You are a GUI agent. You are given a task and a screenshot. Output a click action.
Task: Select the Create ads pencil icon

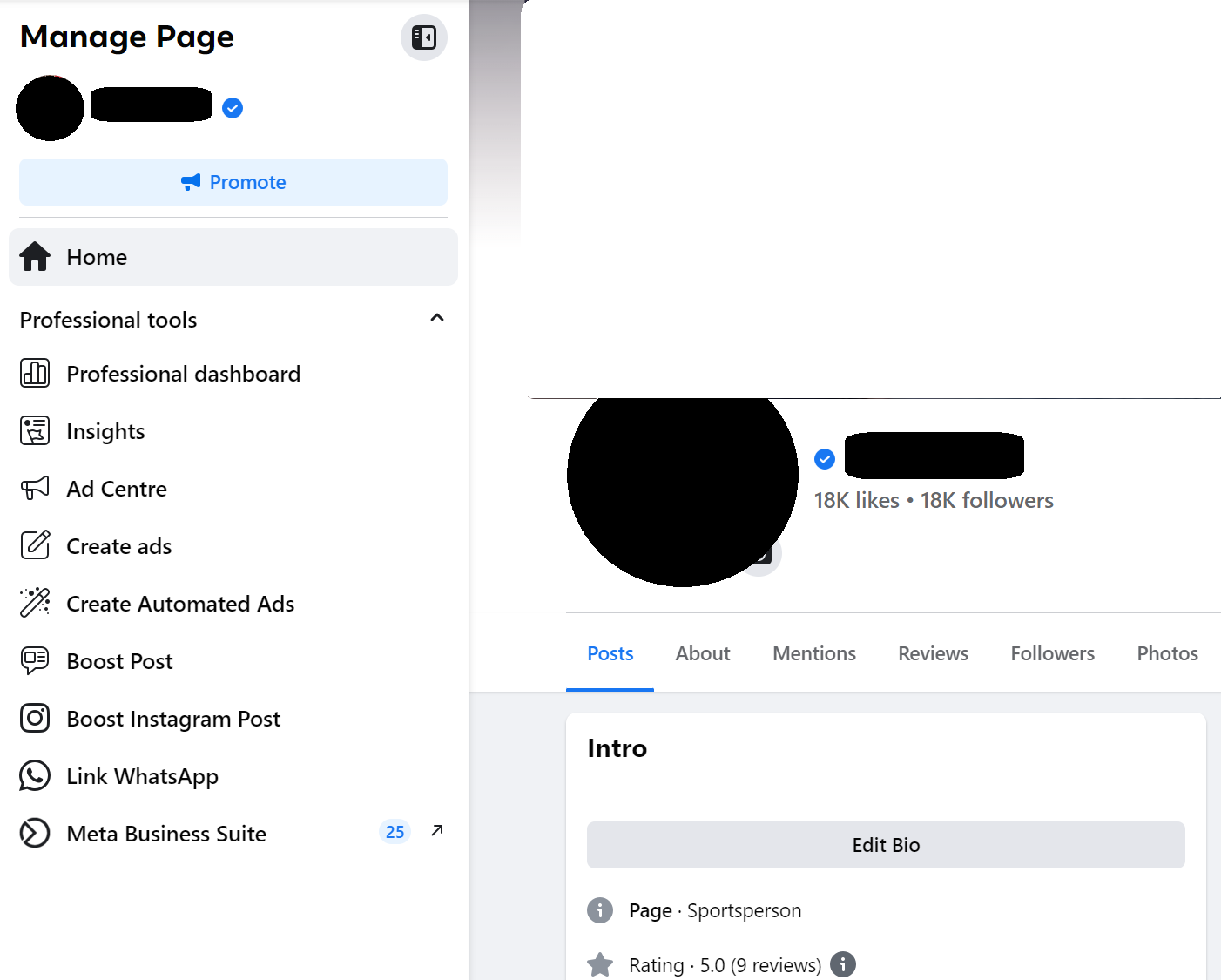pyautogui.click(x=35, y=545)
